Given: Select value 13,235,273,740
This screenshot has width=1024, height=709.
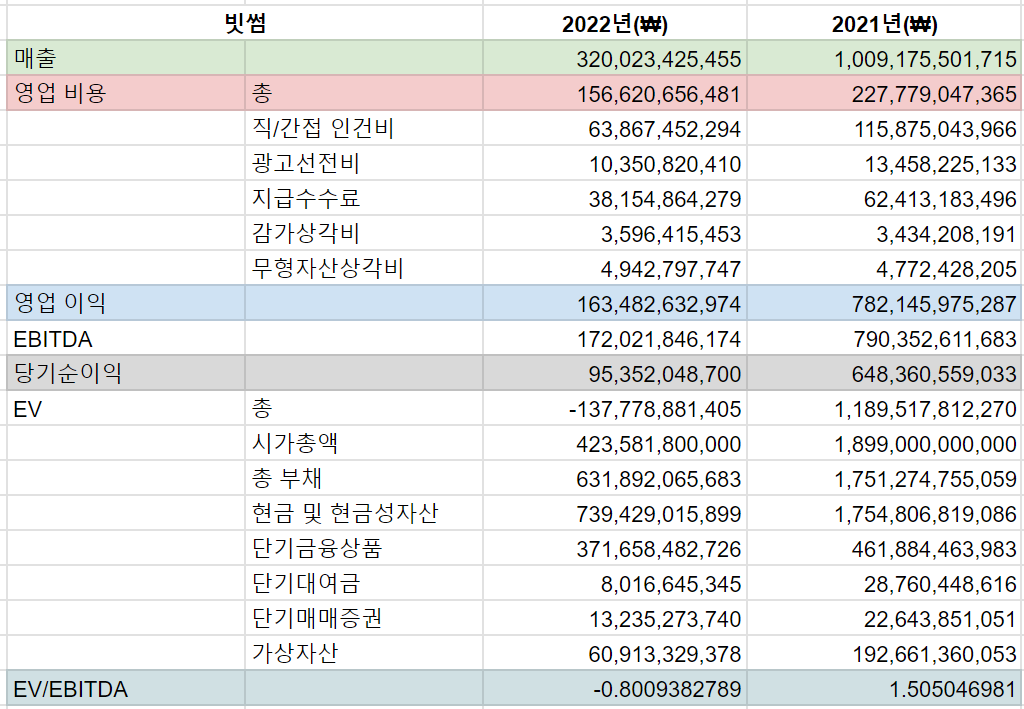Looking at the screenshot, I should tap(665, 620).
